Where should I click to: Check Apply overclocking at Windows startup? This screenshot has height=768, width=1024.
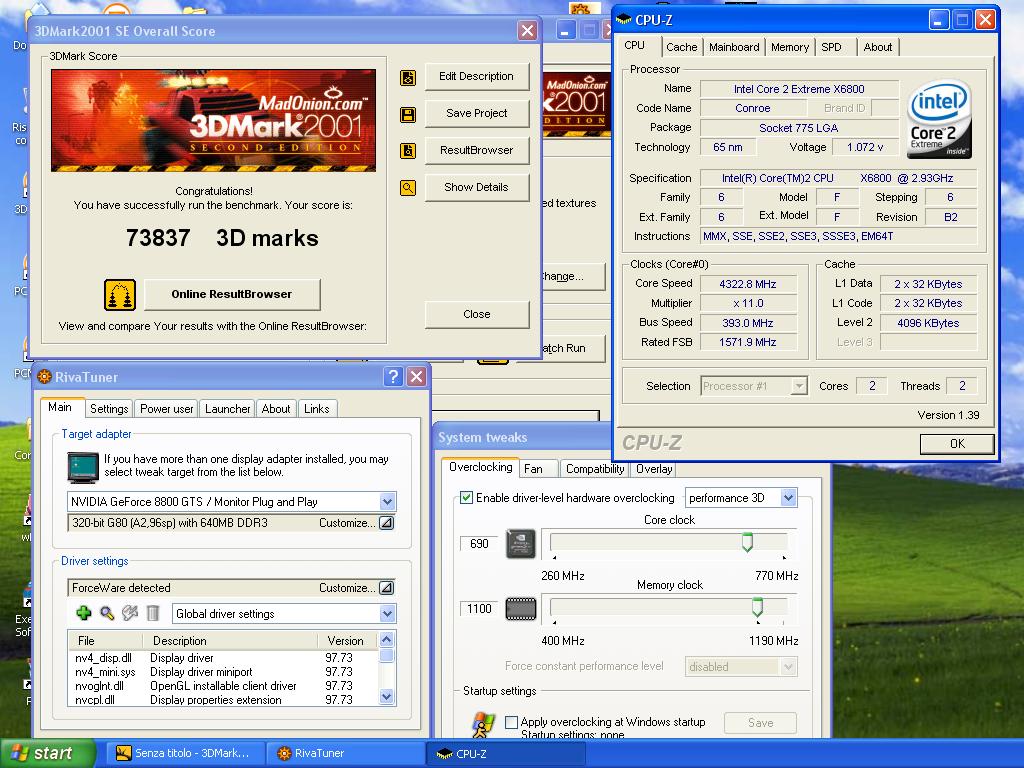click(x=512, y=722)
